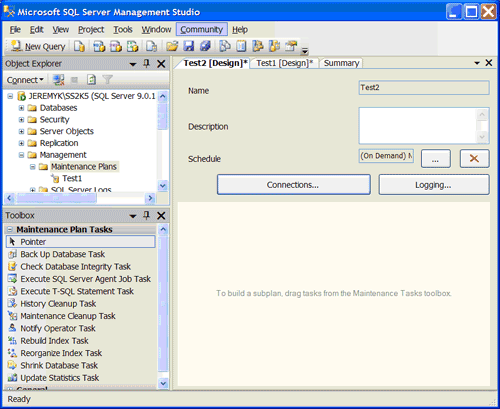Open the Edit menu
The image size is (500, 409).
coord(36,30)
